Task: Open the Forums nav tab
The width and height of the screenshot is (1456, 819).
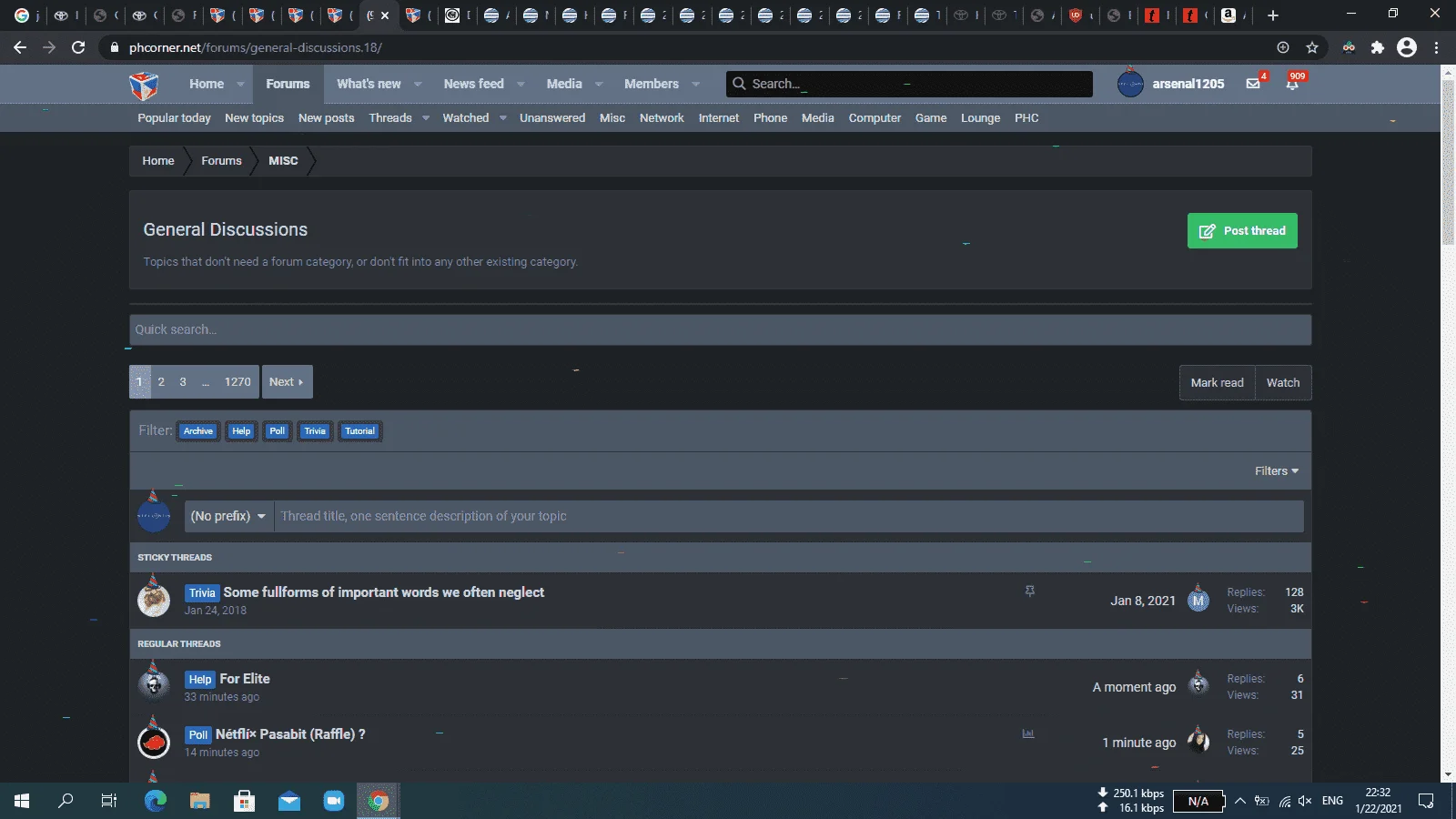Action: 288,84
